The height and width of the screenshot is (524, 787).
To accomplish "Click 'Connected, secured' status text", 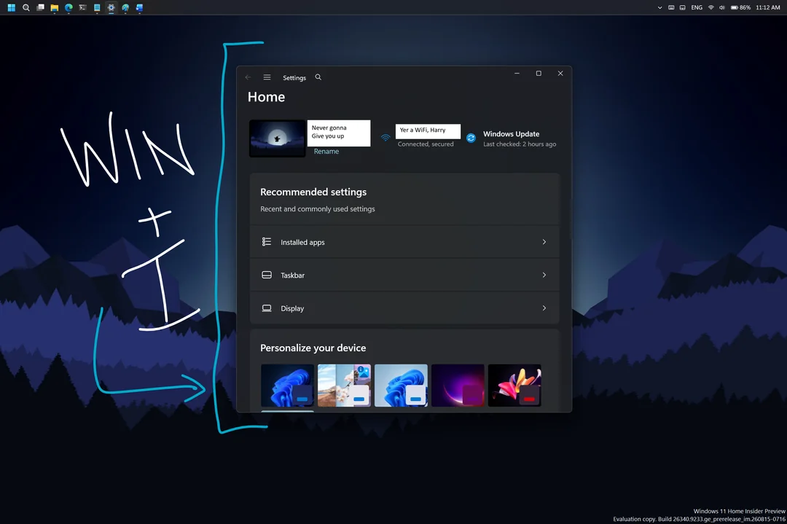I will click(426, 144).
